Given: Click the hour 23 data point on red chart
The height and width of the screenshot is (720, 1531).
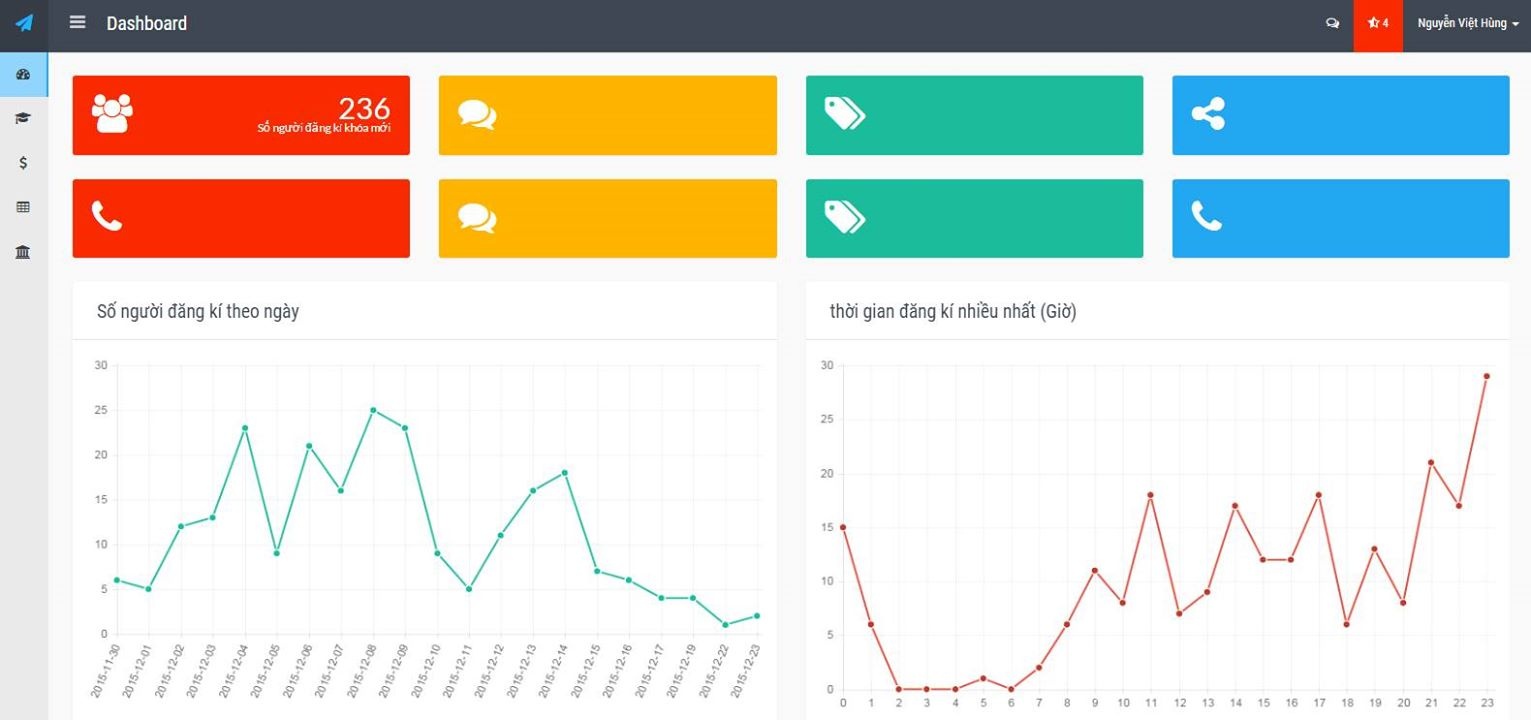Looking at the screenshot, I should point(1487,376).
